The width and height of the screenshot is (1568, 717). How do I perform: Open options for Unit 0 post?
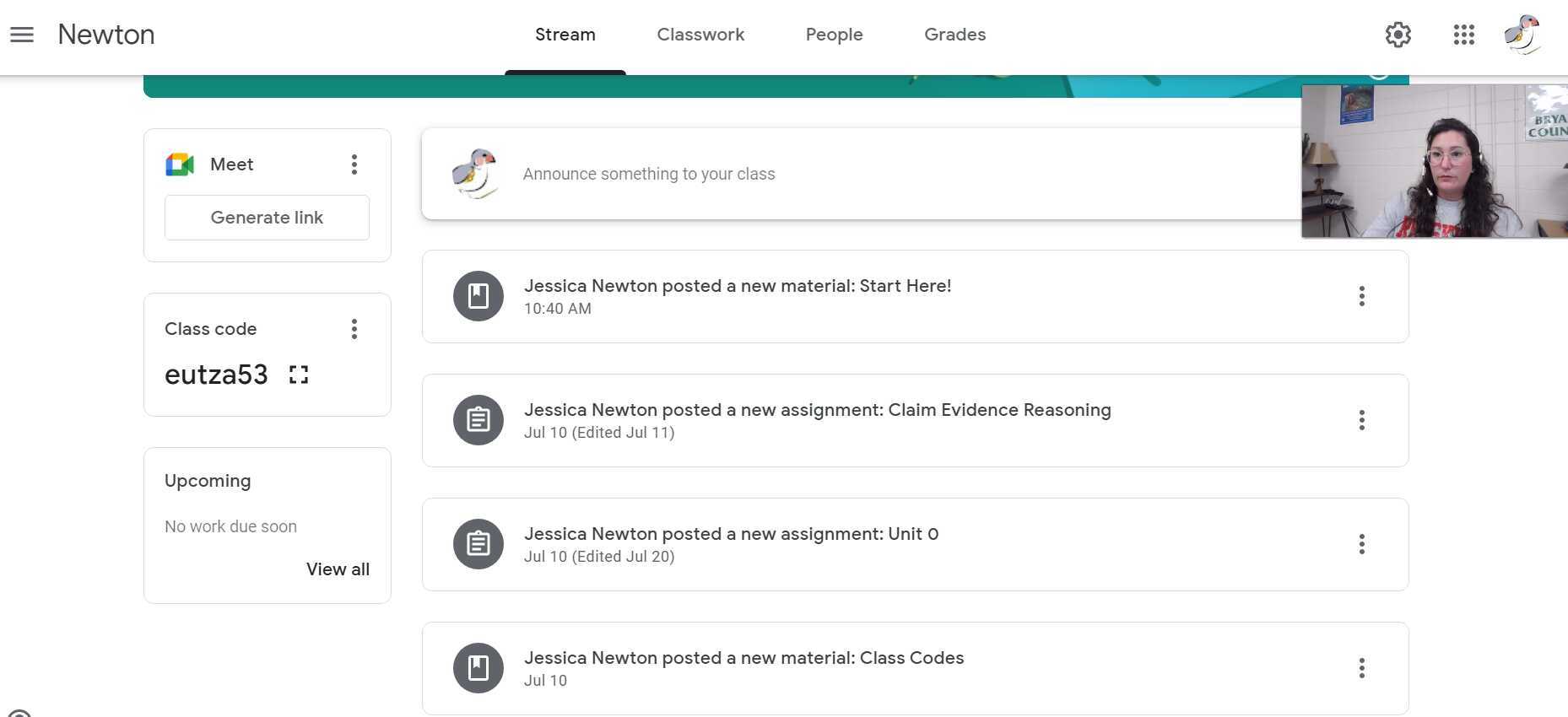tap(1361, 544)
